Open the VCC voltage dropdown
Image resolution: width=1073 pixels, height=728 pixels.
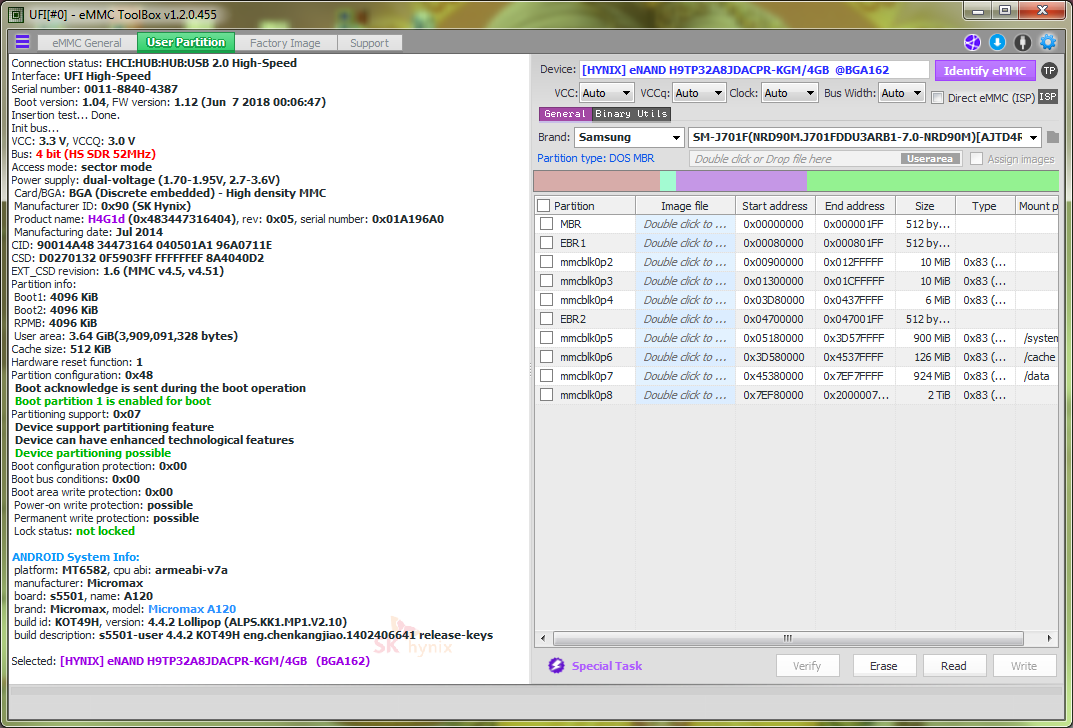[607, 93]
